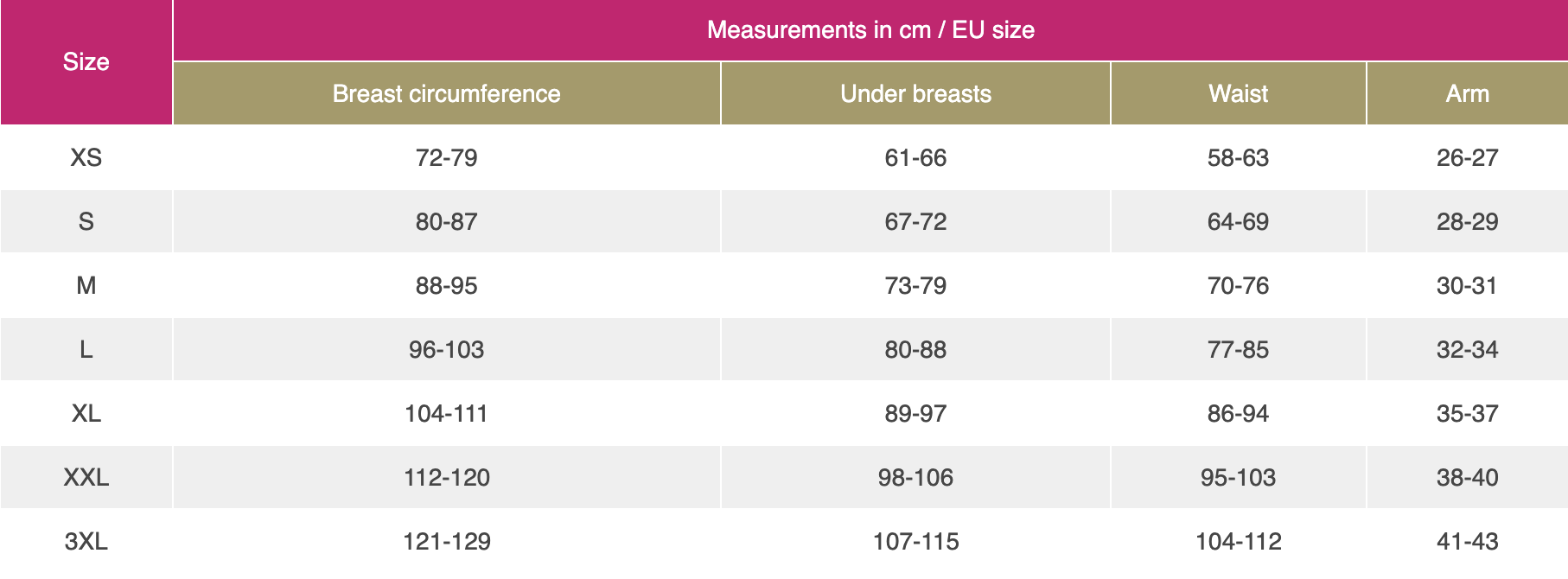
Task: Select the XS size row label
Action: coord(86,157)
